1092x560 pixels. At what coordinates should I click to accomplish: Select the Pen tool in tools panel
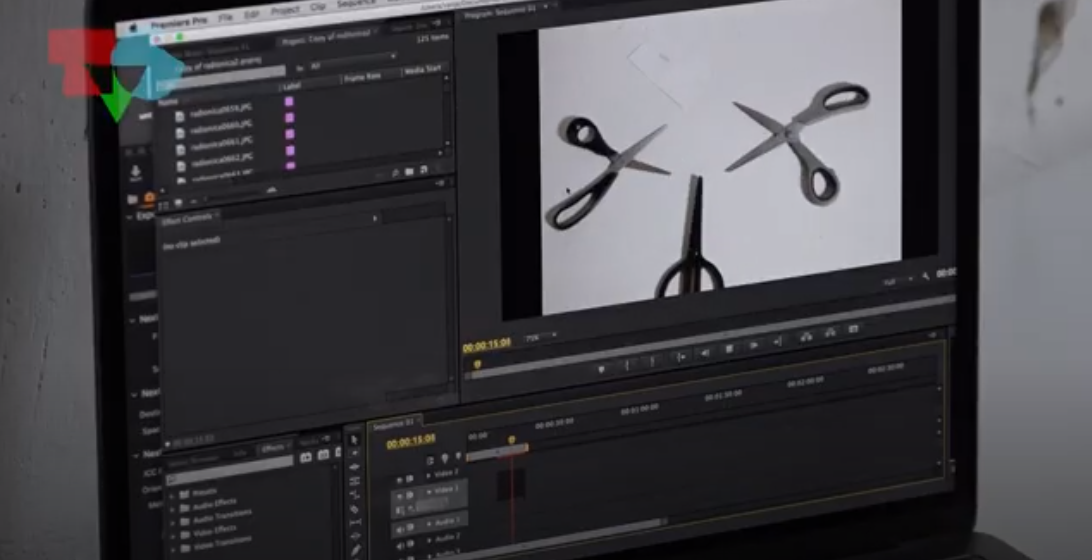tap(356, 550)
